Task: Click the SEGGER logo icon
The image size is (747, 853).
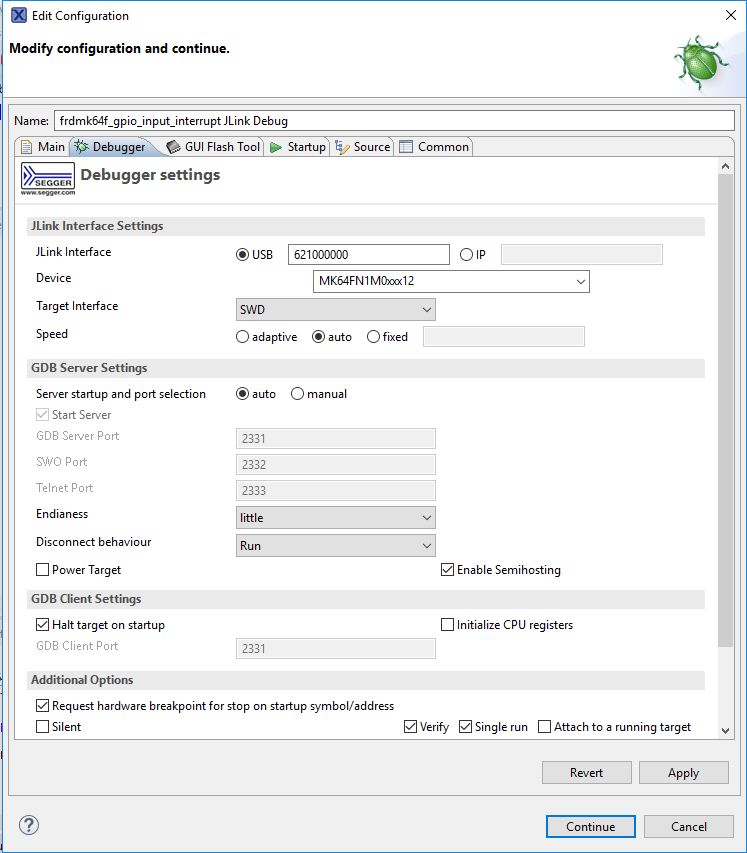Action: [48, 178]
